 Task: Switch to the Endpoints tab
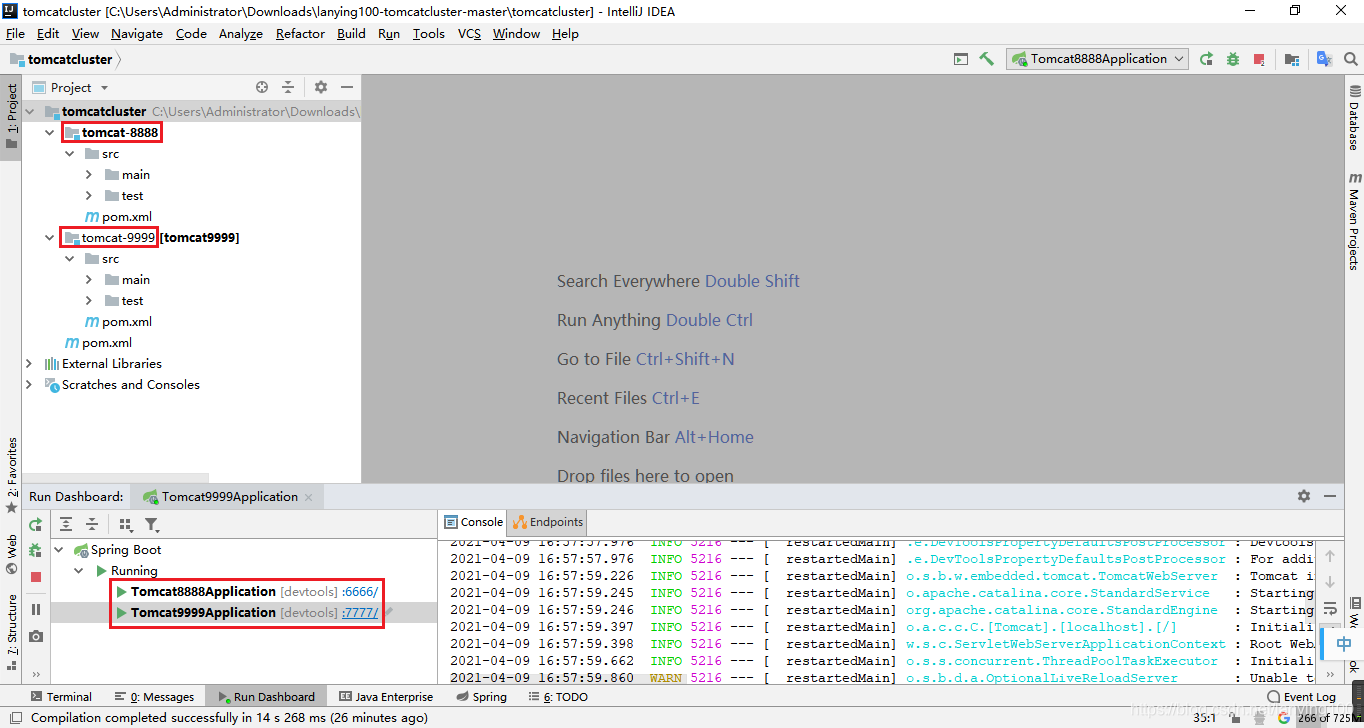[548, 522]
